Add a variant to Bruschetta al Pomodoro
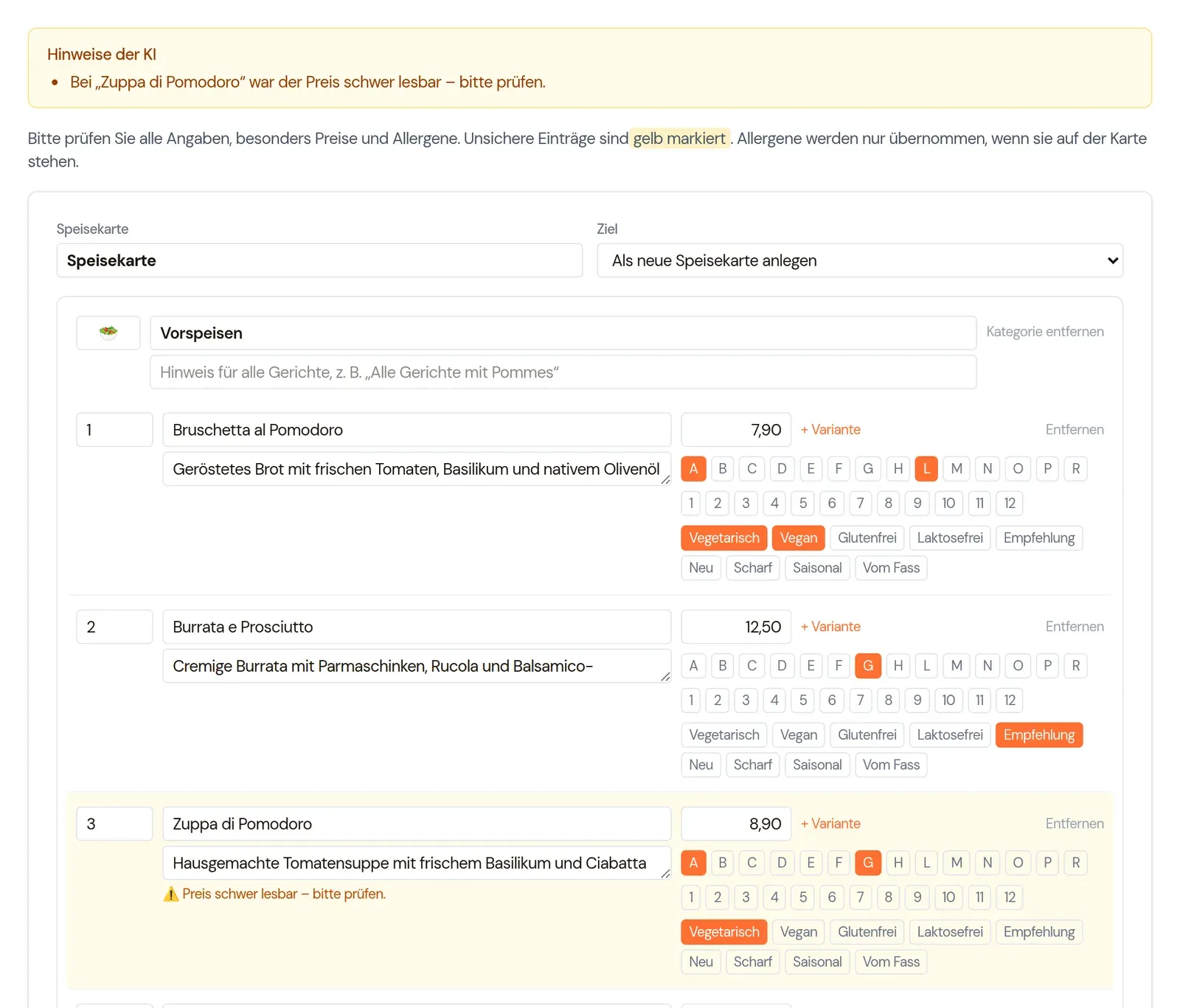 pyautogui.click(x=830, y=429)
